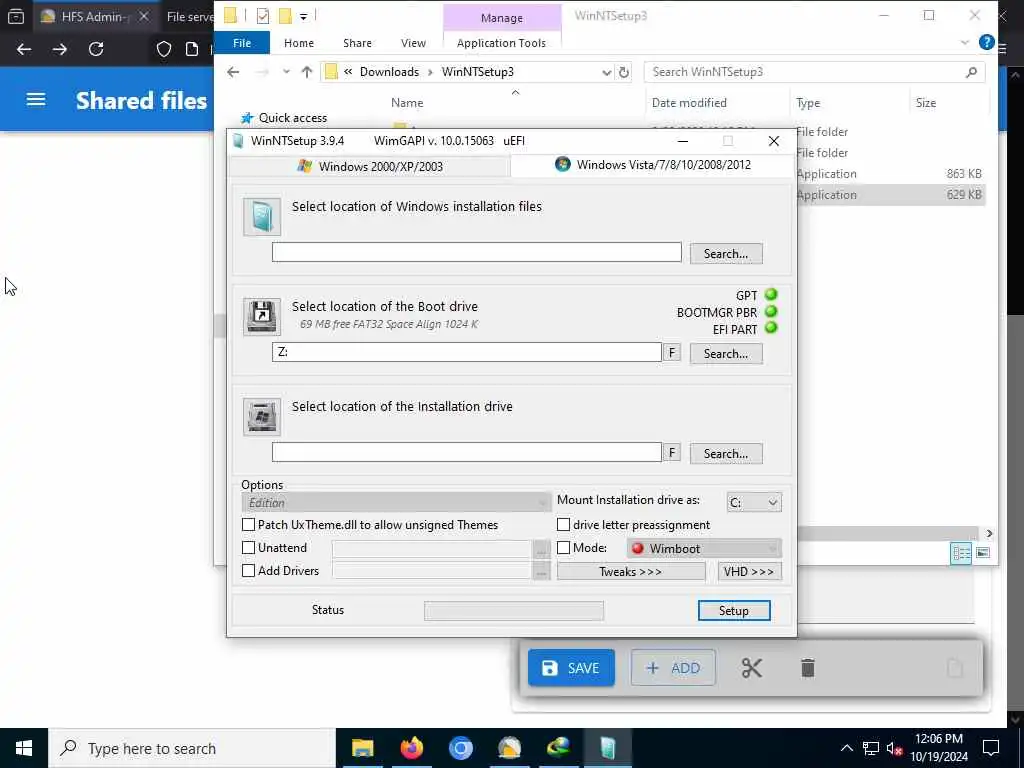
Task: Check the Unattend option
Action: tap(248, 547)
